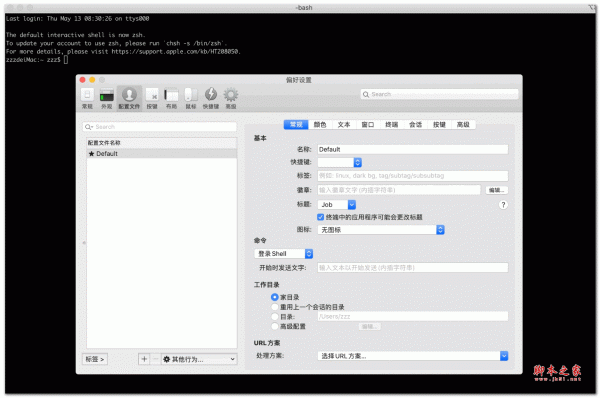
Task: Select the 重用上一个会话的目录 radio button
Action: pos(274,307)
